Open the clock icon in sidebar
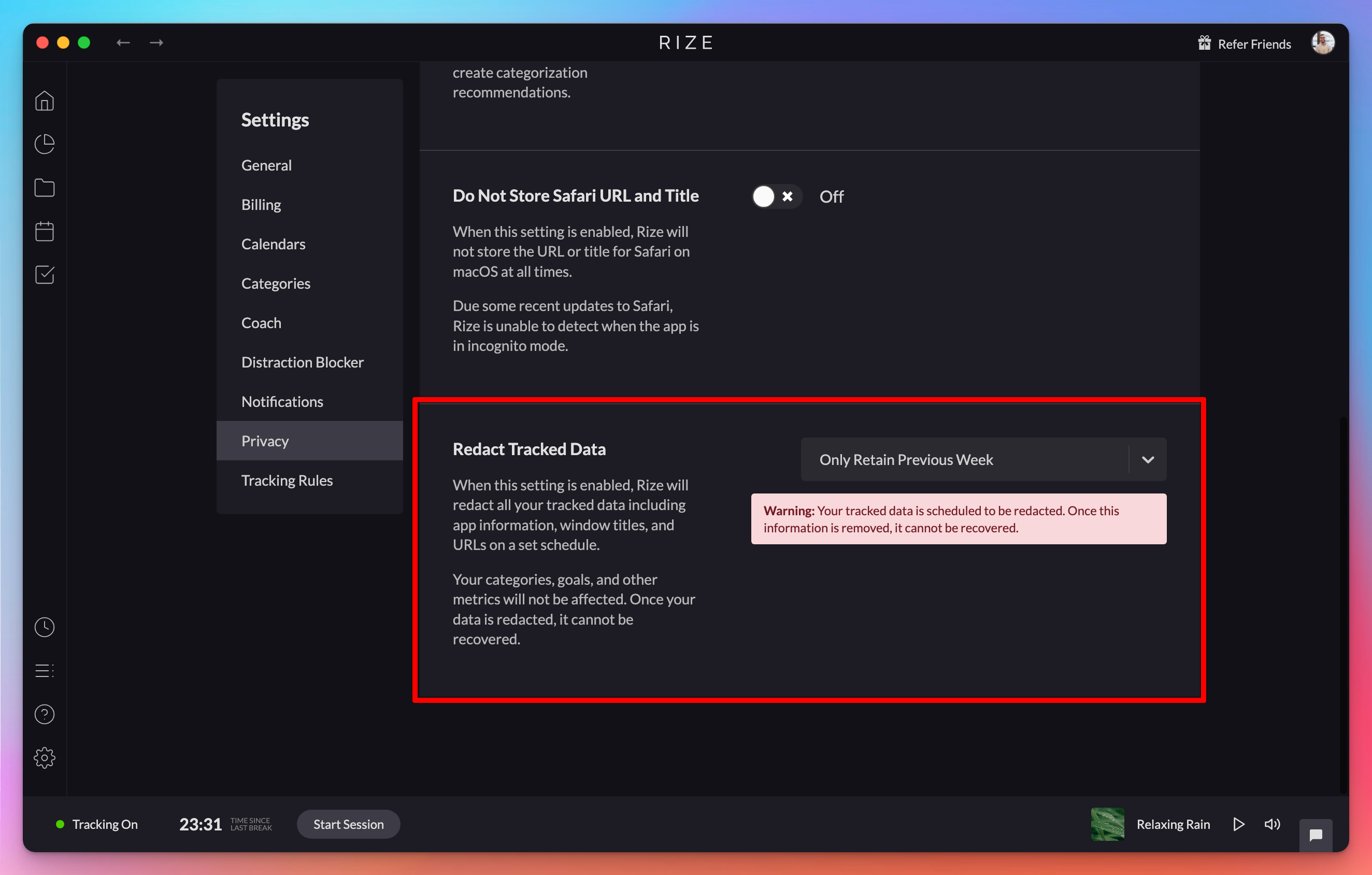This screenshot has width=1372, height=875. [x=45, y=627]
